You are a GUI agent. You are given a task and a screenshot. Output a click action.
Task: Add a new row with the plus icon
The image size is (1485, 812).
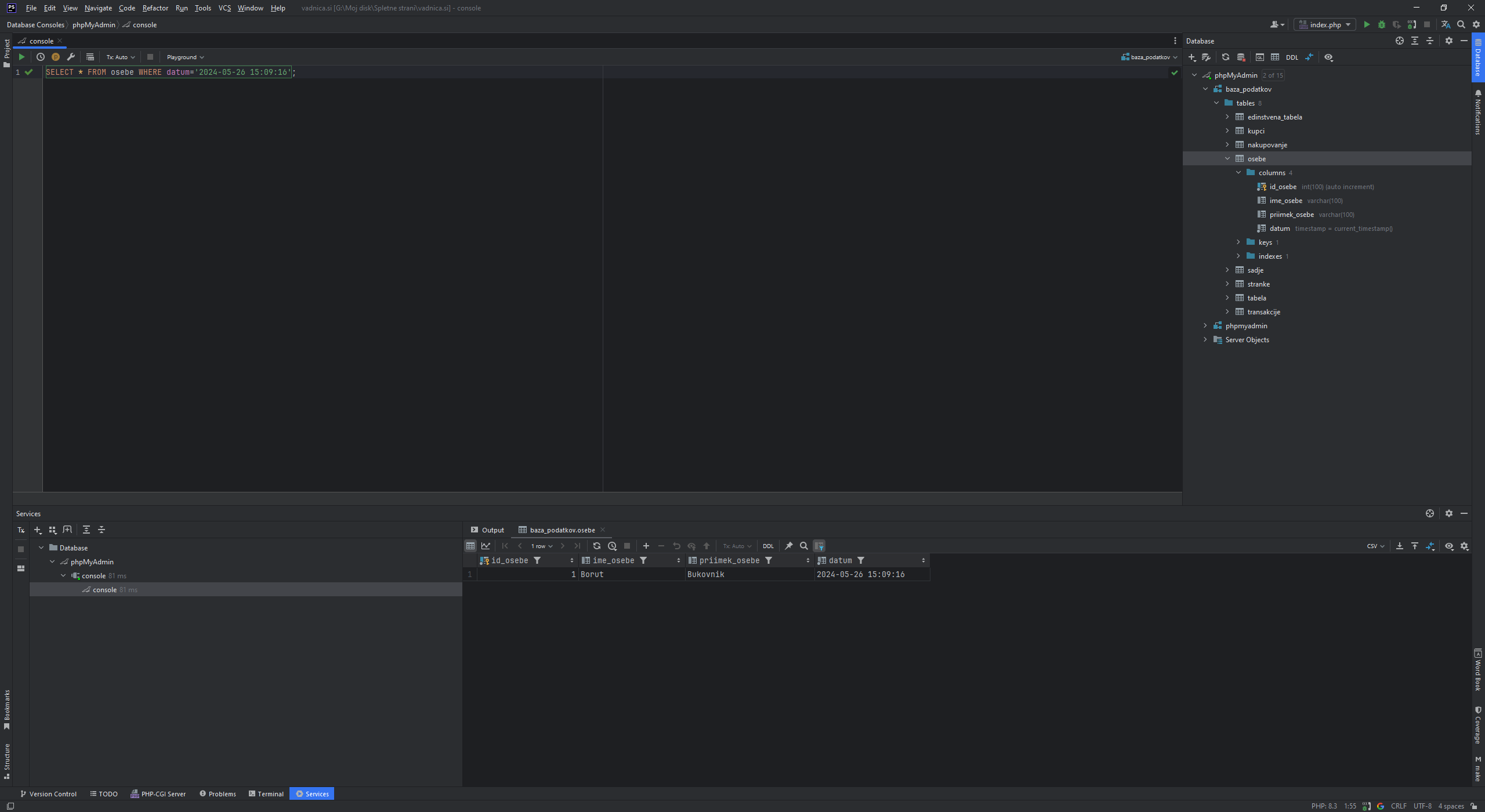click(646, 546)
